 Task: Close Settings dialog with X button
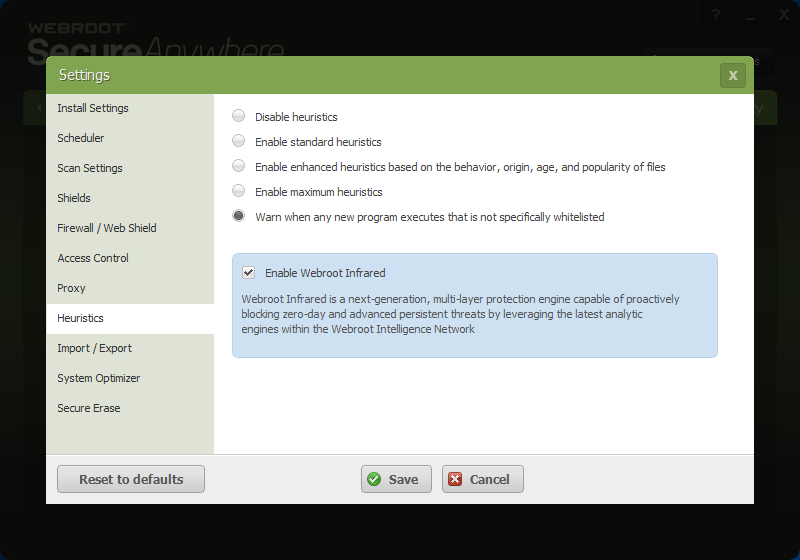[733, 75]
